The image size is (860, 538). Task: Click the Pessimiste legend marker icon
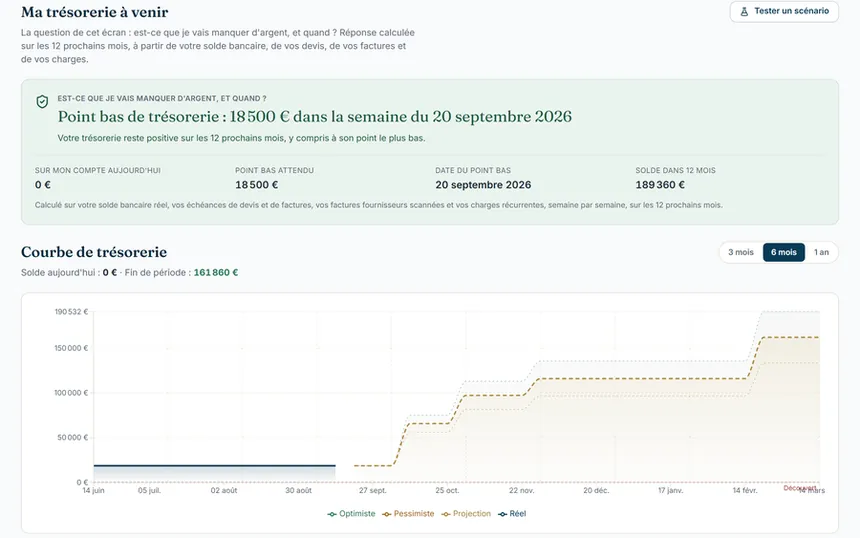click(387, 514)
